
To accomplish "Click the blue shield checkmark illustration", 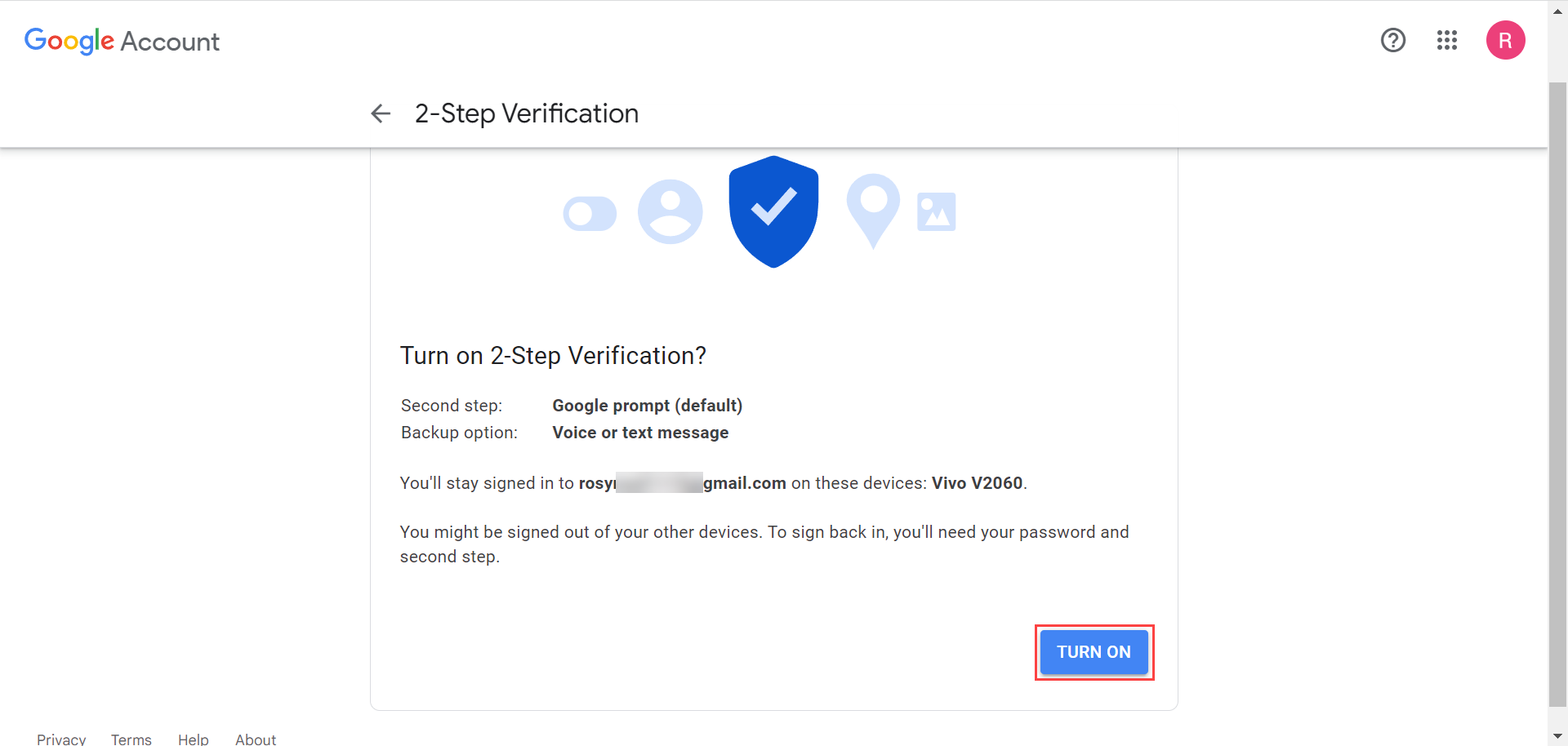I will click(773, 211).
